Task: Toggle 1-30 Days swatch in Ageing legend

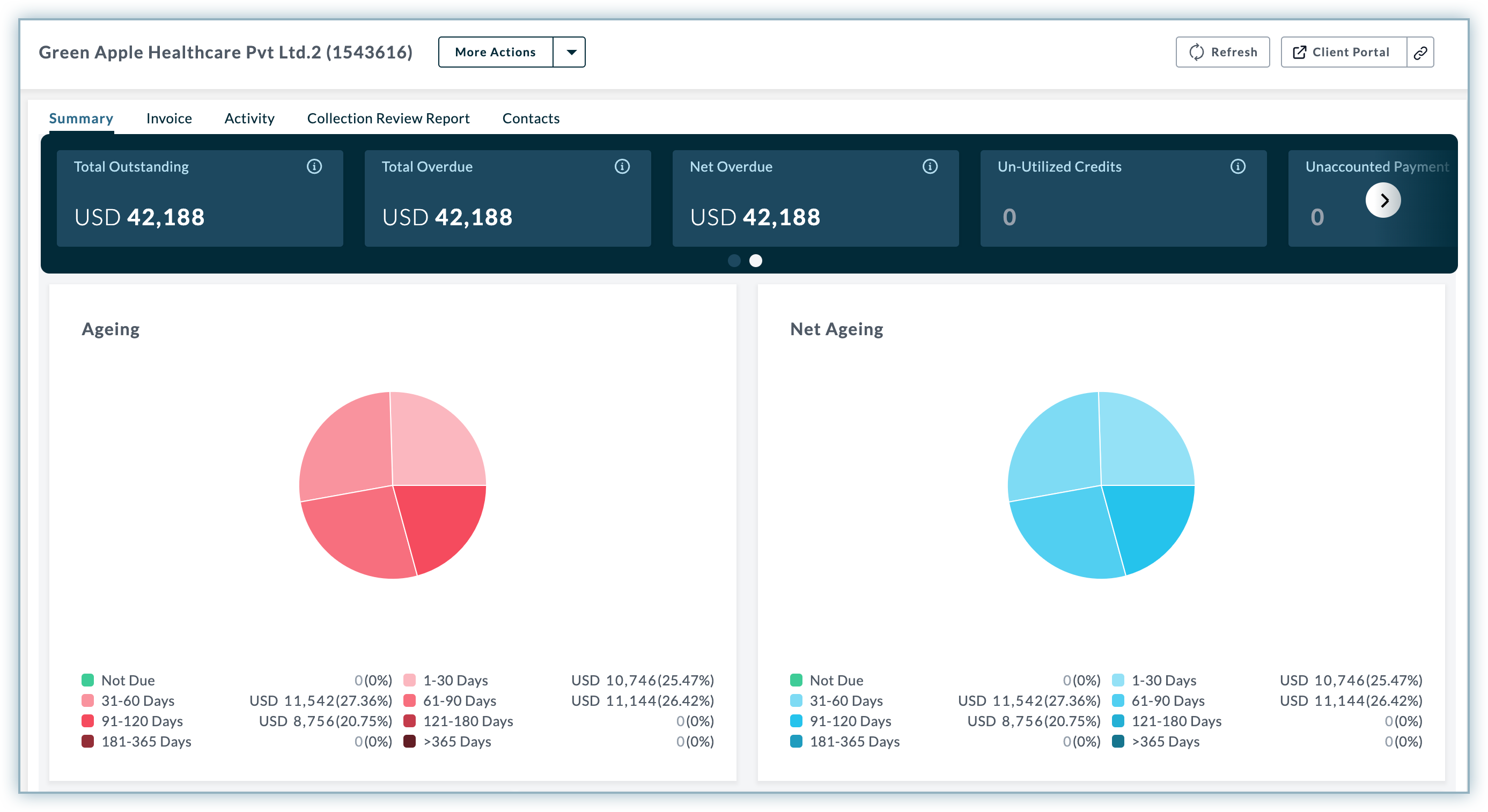Action: [409, 680]
